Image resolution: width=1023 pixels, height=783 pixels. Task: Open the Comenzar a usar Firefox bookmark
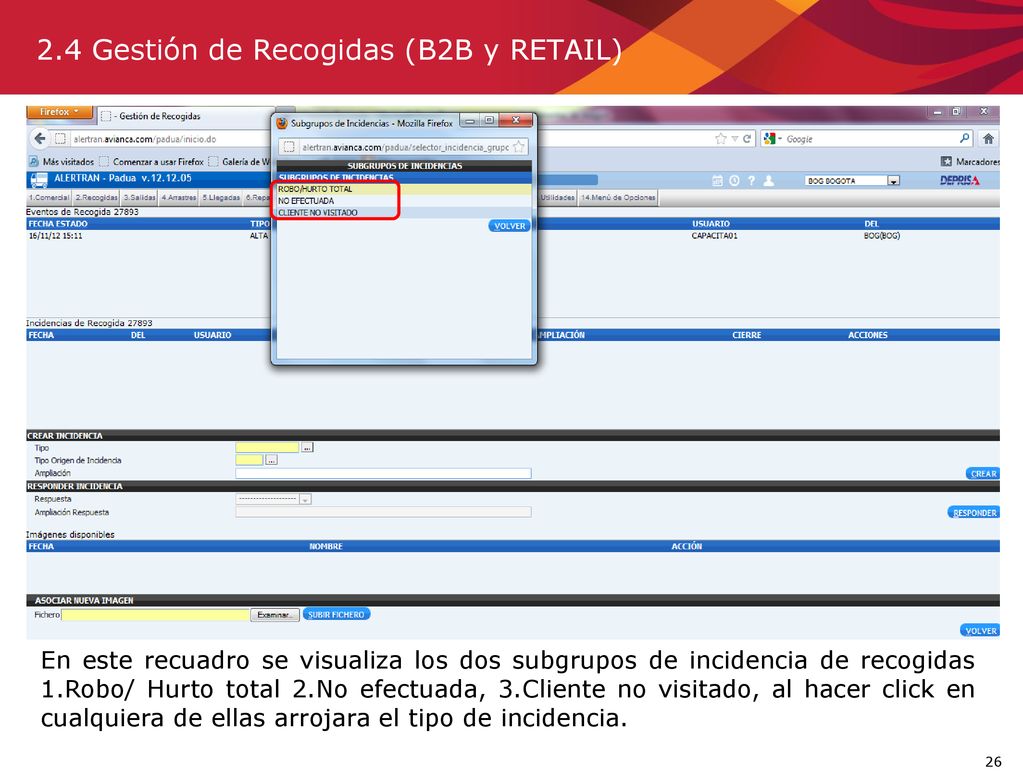[x=152, y=162]
